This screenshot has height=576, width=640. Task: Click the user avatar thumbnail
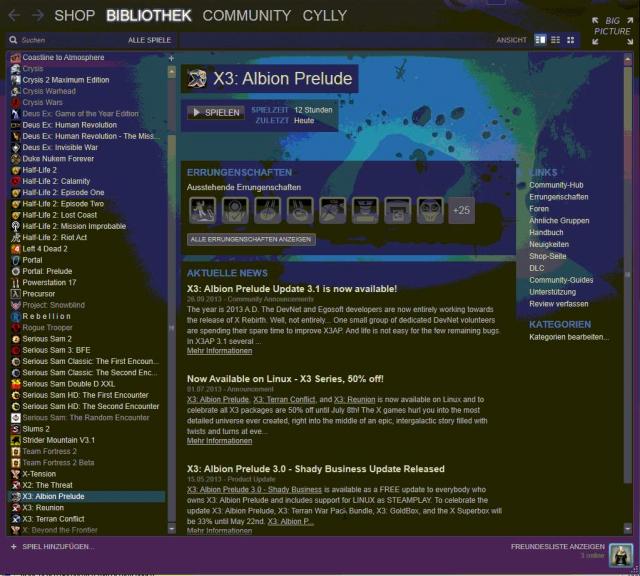[x=620, y=555]
